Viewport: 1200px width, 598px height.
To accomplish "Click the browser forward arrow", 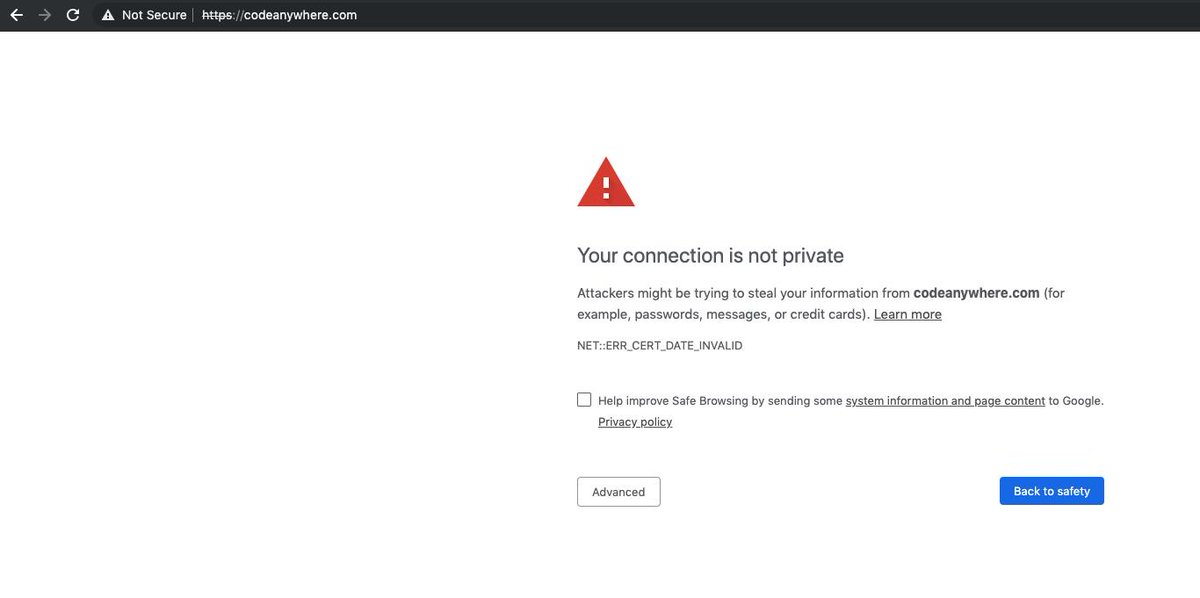I will (x=44, y=15).
